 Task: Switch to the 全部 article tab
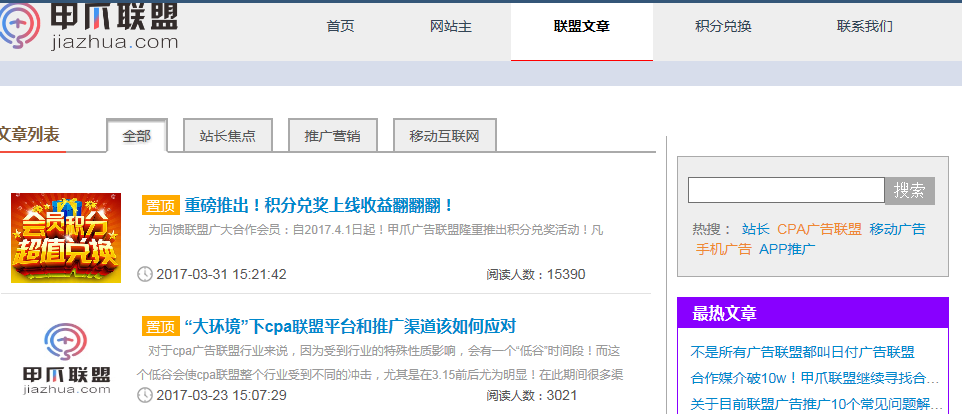click(137, 136)
